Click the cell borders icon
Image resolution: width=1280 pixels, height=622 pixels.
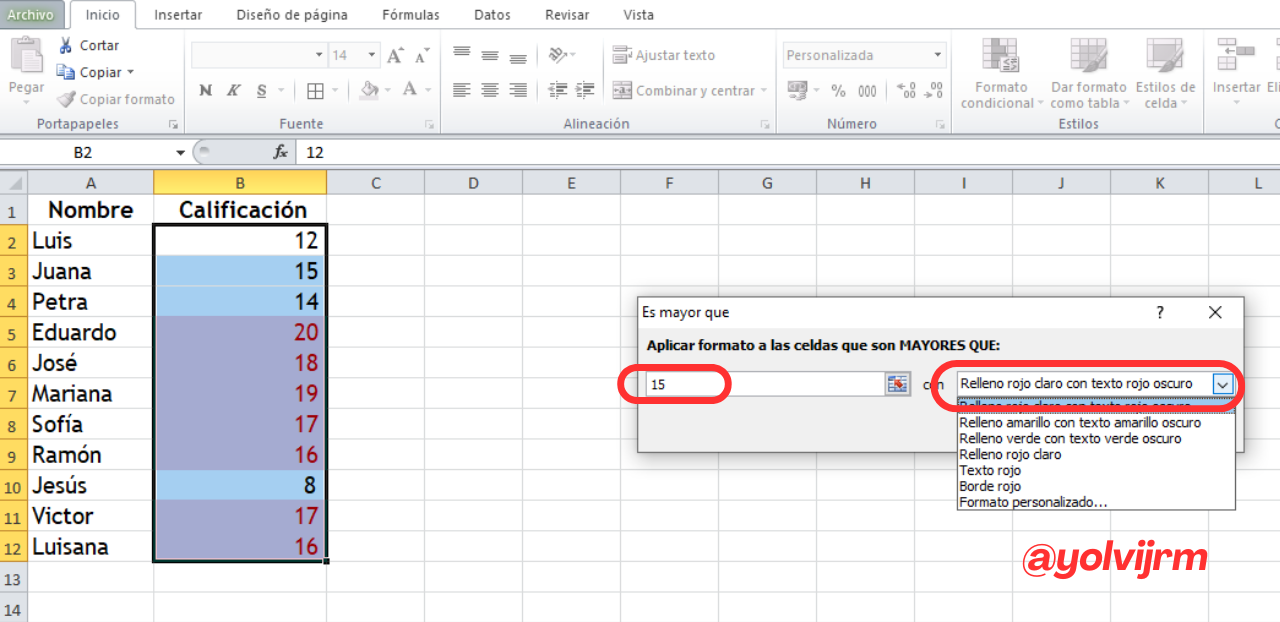(x=315, y=91)
